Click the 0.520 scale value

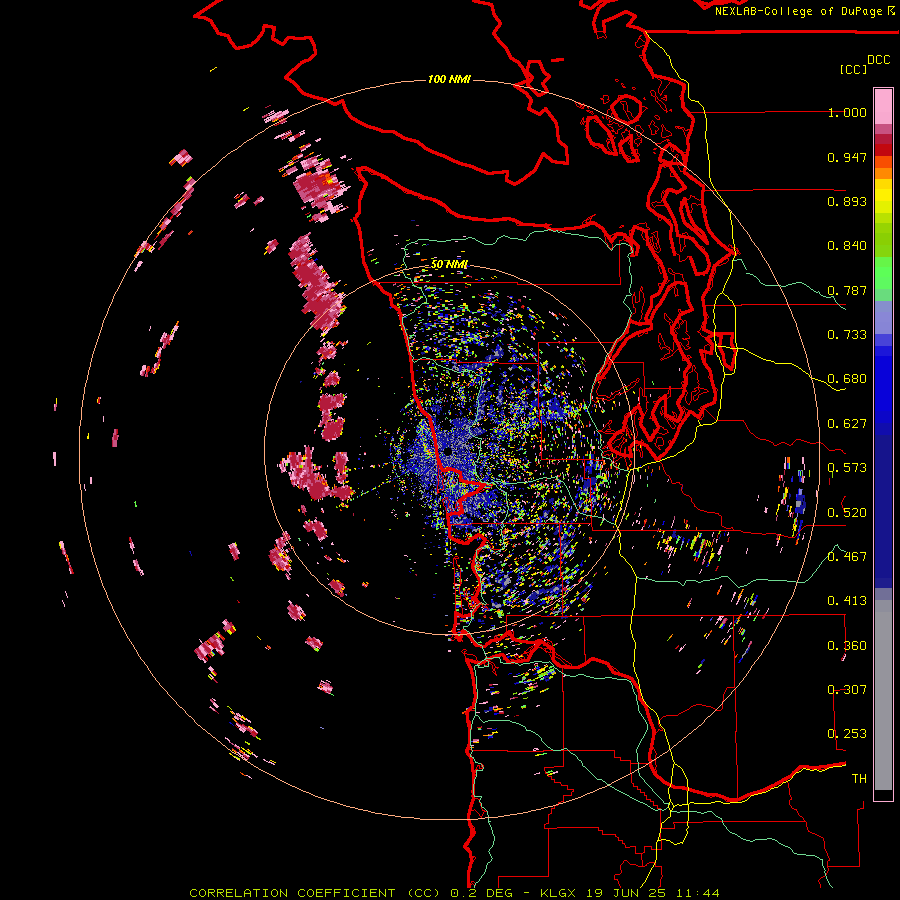(x=847, y=513)
